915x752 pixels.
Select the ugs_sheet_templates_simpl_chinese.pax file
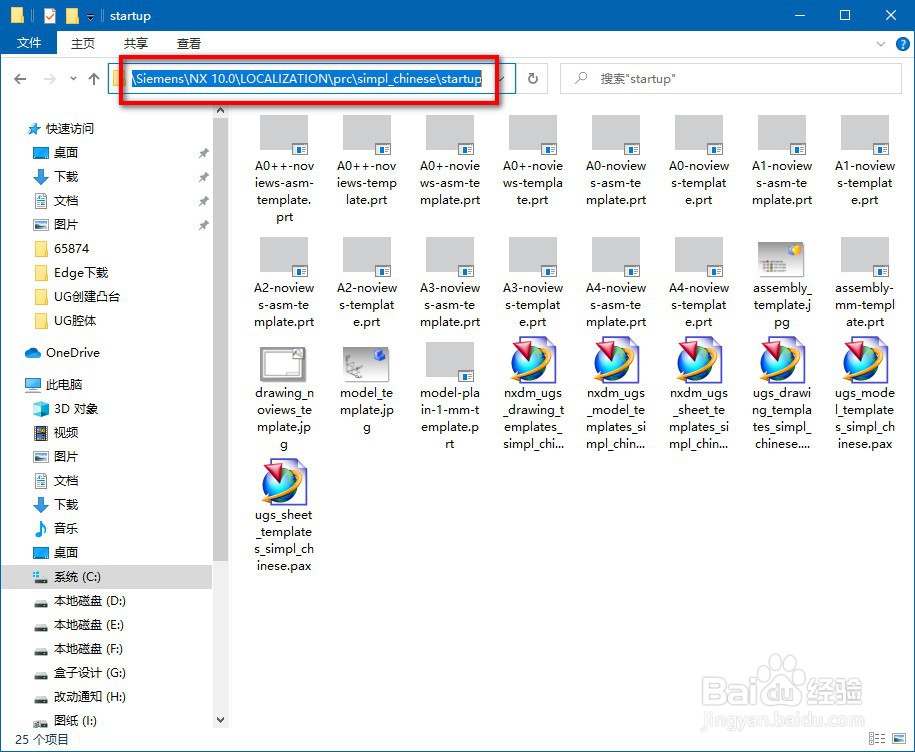[284, 516]
